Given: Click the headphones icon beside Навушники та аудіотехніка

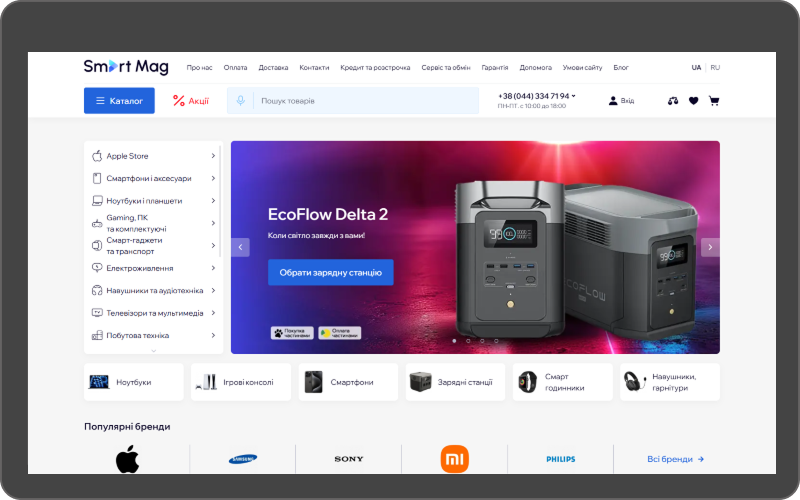Looking at the screenshot, I should pos(97,290).
